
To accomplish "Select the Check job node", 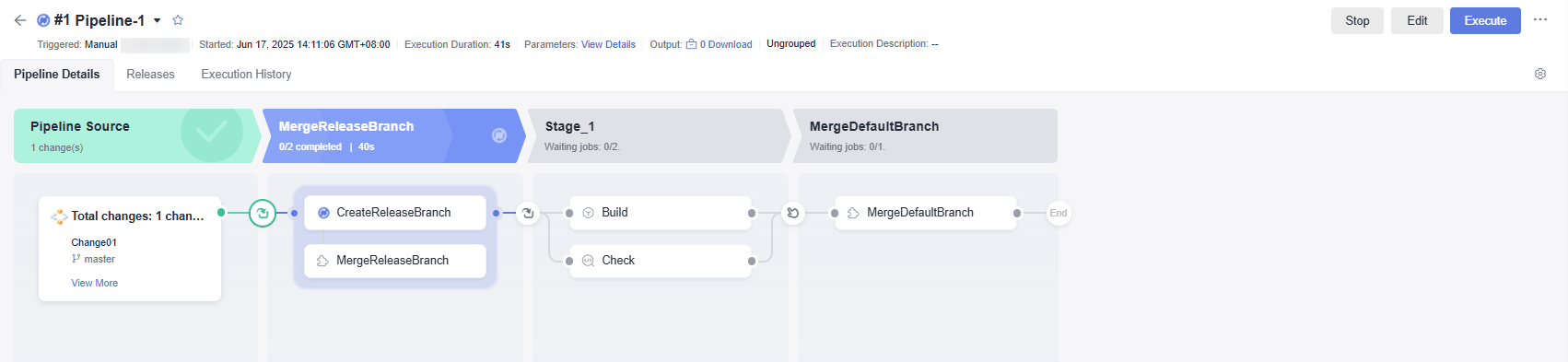I will pos(661,261).
